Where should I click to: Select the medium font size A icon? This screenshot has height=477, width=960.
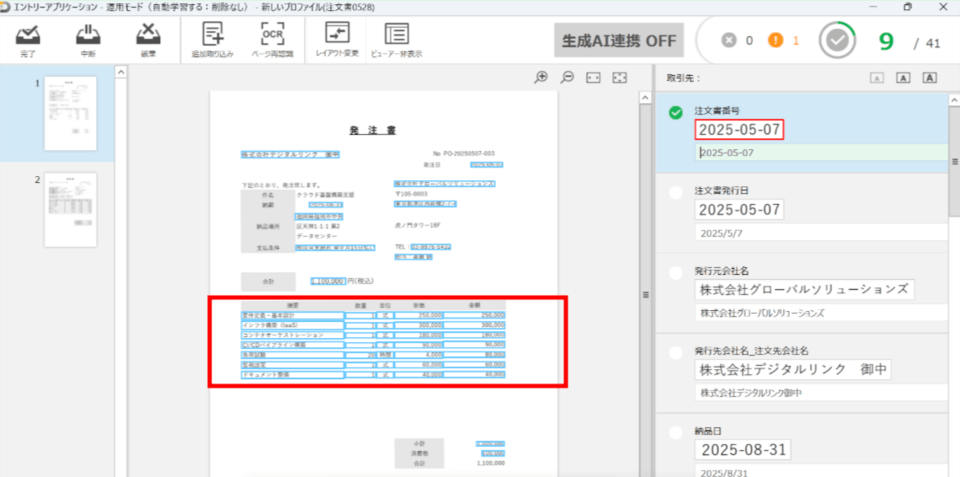point(903,78)
